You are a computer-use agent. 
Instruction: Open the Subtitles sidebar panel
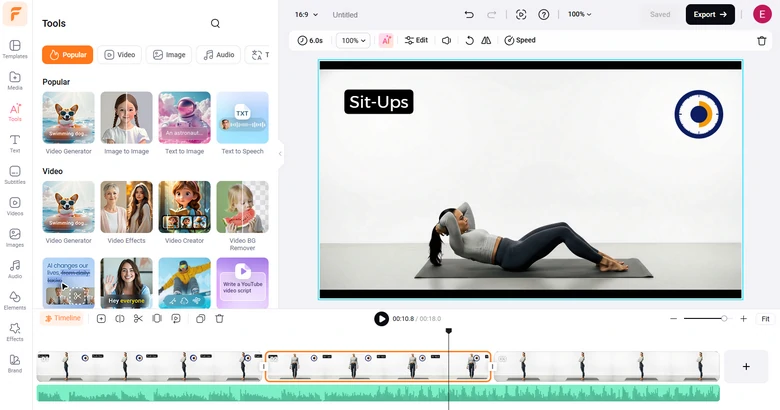pyautogui.click(x=15, y=175)
